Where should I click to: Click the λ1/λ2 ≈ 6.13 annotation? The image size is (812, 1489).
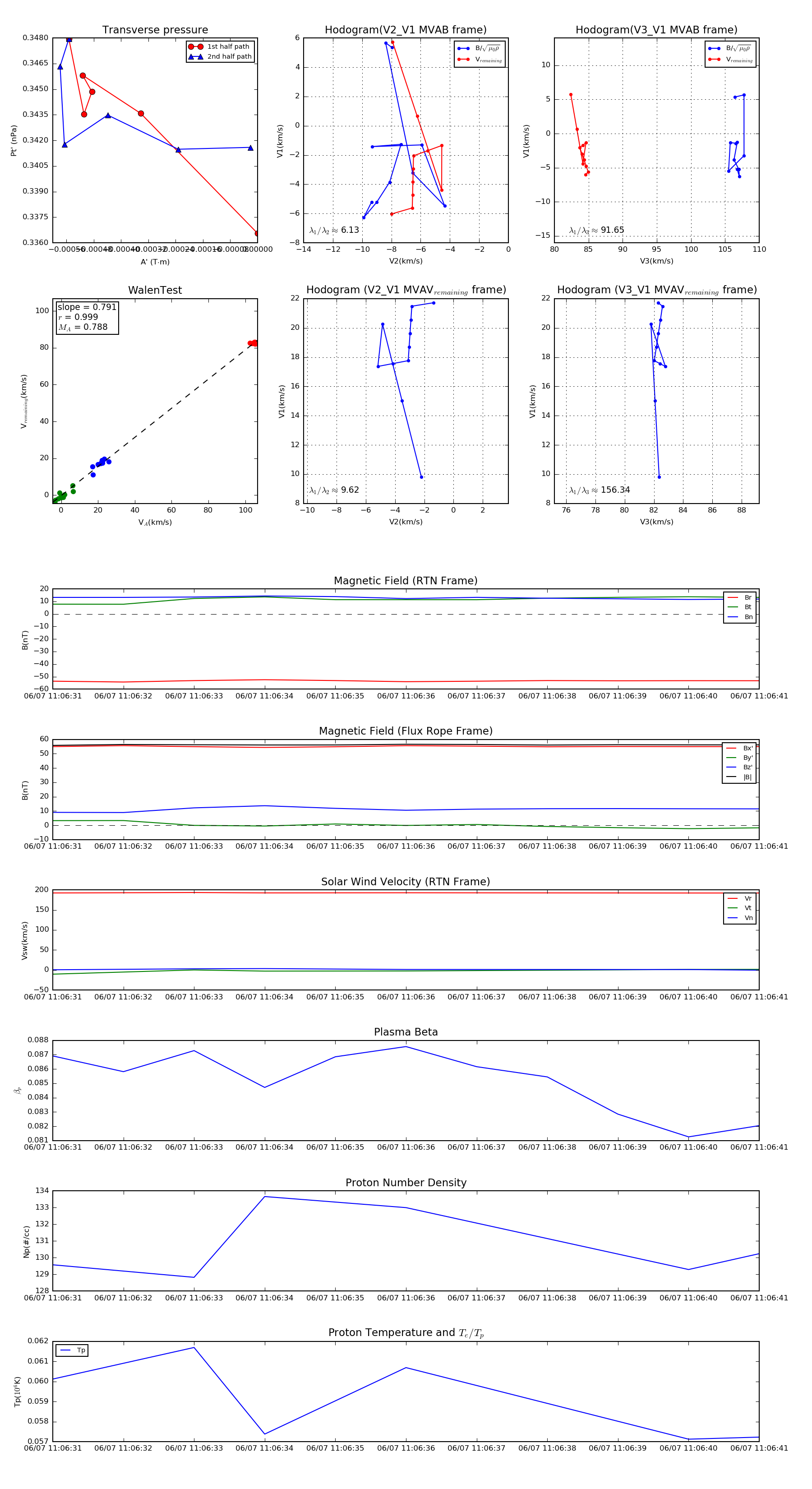point(334,230)
